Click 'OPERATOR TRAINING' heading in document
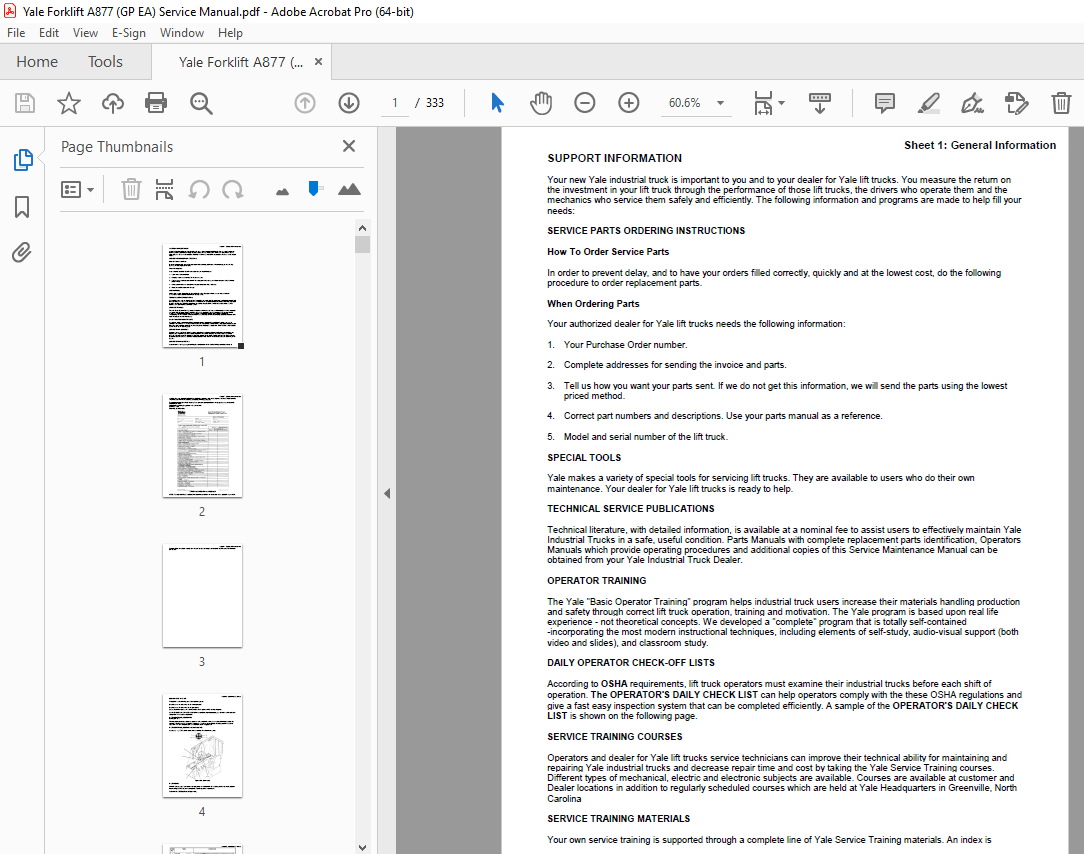Screen dimensions: 1084x854 pos(596,581)
